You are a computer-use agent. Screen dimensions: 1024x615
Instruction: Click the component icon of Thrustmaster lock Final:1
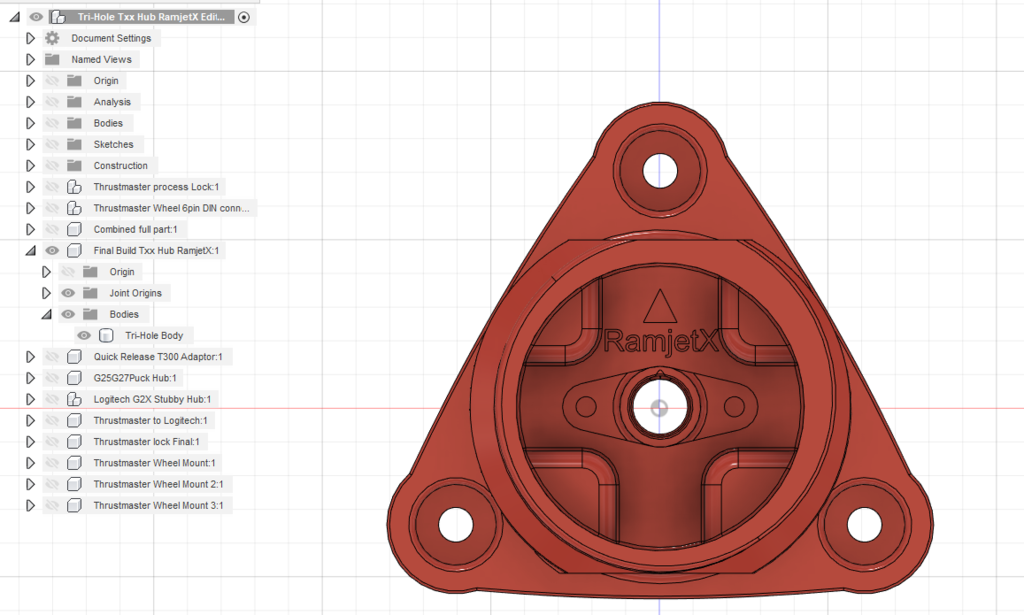tap(74, 441)
